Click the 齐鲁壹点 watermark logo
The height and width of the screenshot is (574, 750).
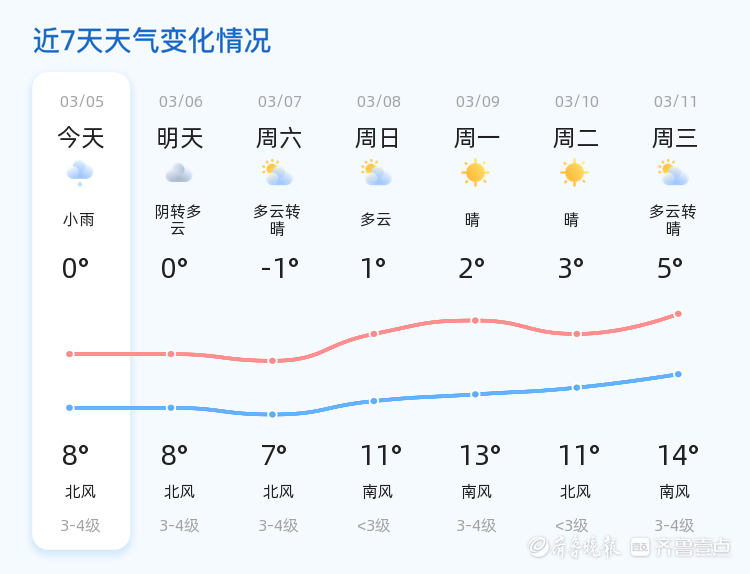tap(694, 547)
